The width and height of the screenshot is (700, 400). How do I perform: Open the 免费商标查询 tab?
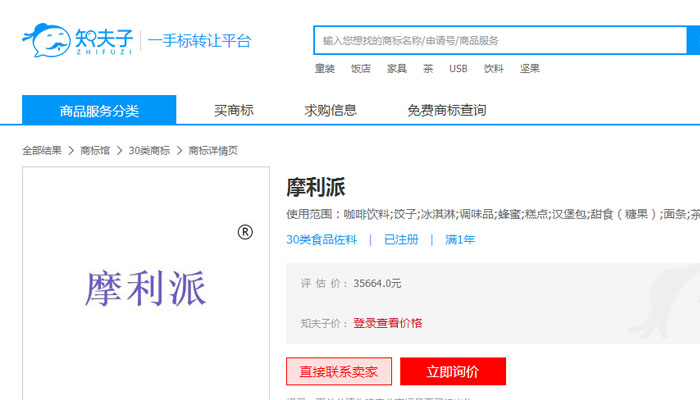446,110
